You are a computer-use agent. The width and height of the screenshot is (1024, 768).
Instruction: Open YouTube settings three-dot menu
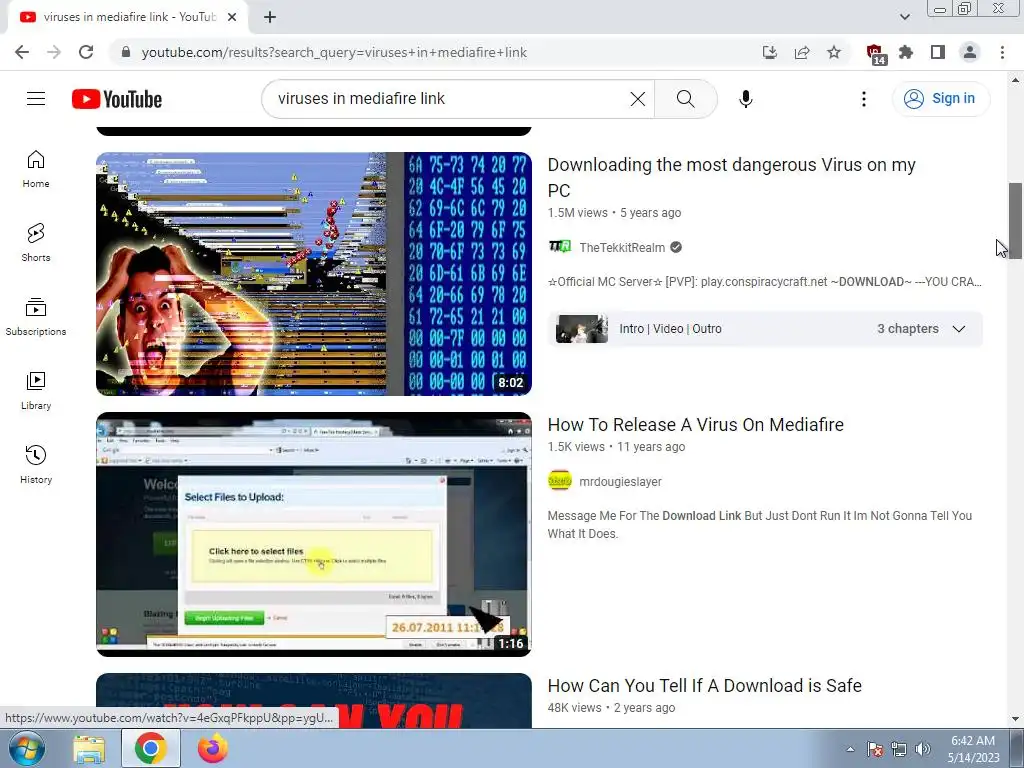click(863, 99)
